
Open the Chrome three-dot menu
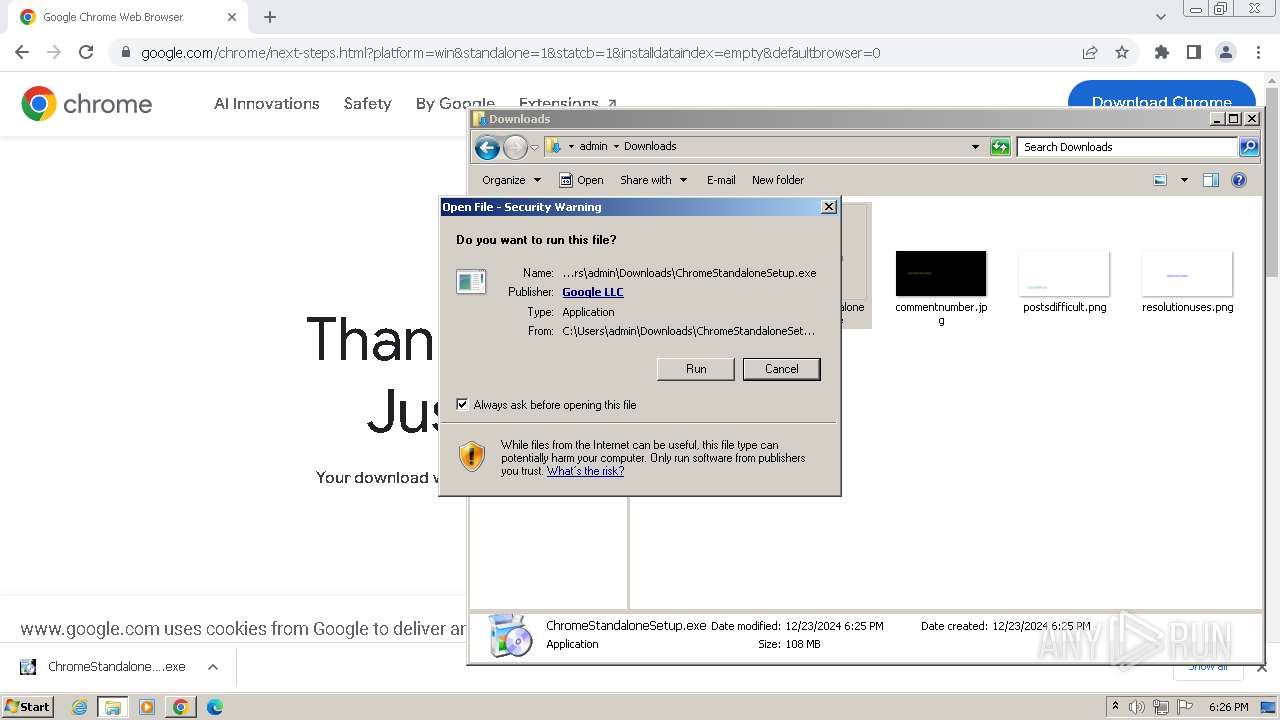(x=1257, y=52)
